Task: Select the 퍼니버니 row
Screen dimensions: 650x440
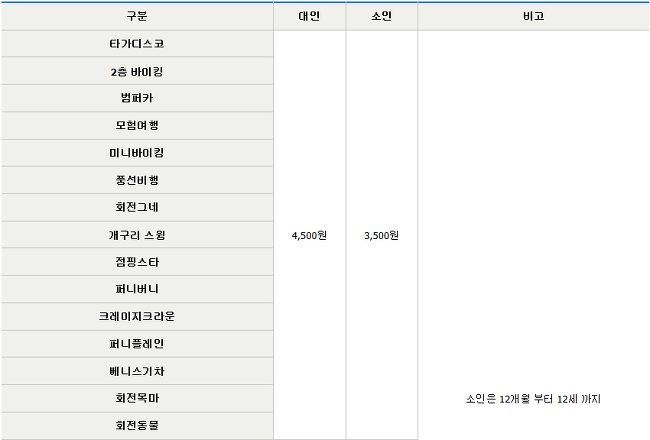Action: 137,289
